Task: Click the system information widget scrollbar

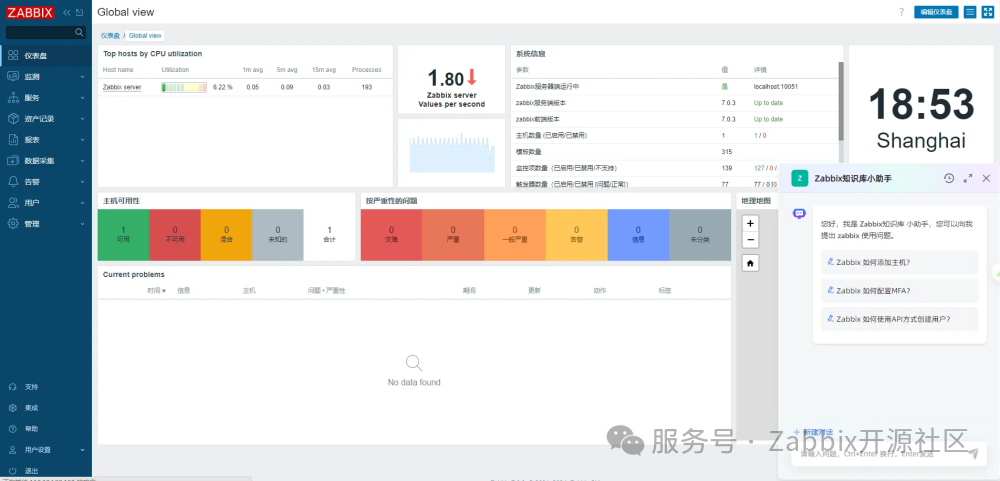Action: tap(841, 101)
